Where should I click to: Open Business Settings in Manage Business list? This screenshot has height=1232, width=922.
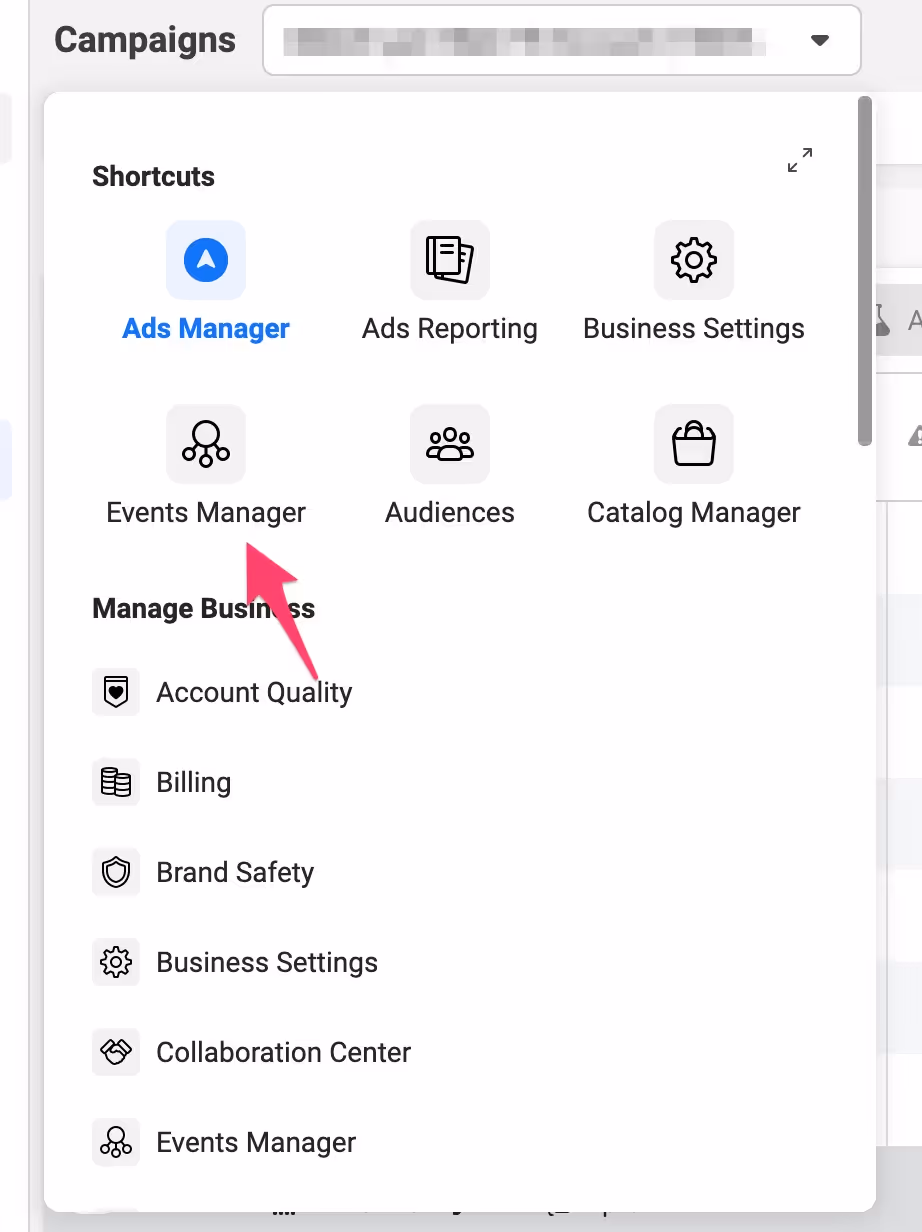pos(267,962)
